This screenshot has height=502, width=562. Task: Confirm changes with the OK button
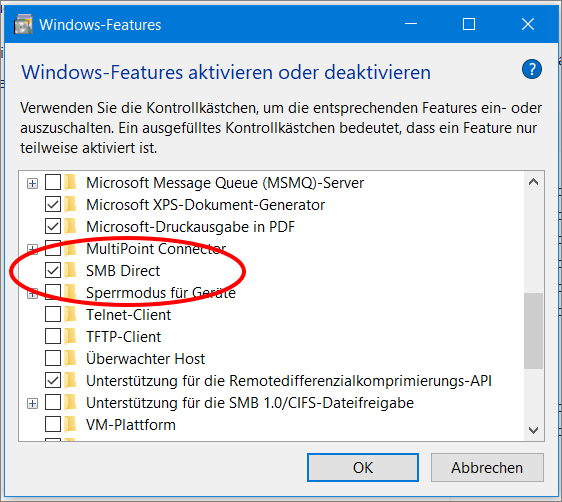click(363, 468)
